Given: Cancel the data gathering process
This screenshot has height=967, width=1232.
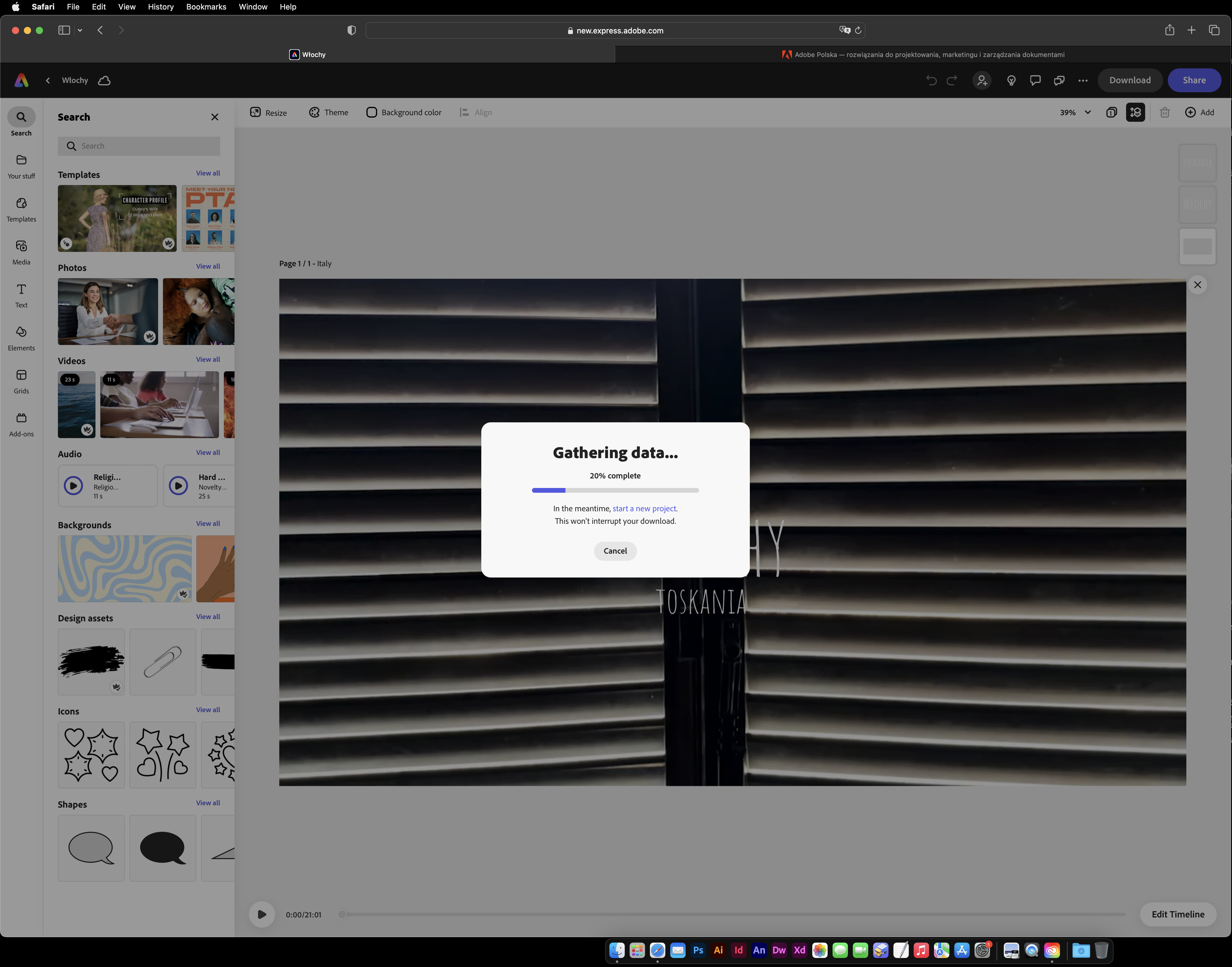Looking at the screenshot, I should pyautogui.click(x=615, y=550).
